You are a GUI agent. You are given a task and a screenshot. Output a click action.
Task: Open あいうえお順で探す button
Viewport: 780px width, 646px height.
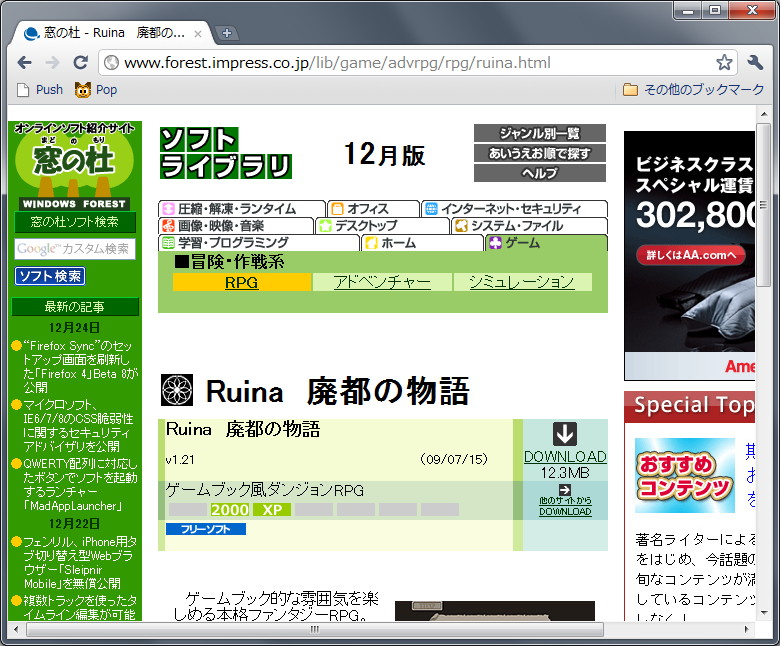540,153
